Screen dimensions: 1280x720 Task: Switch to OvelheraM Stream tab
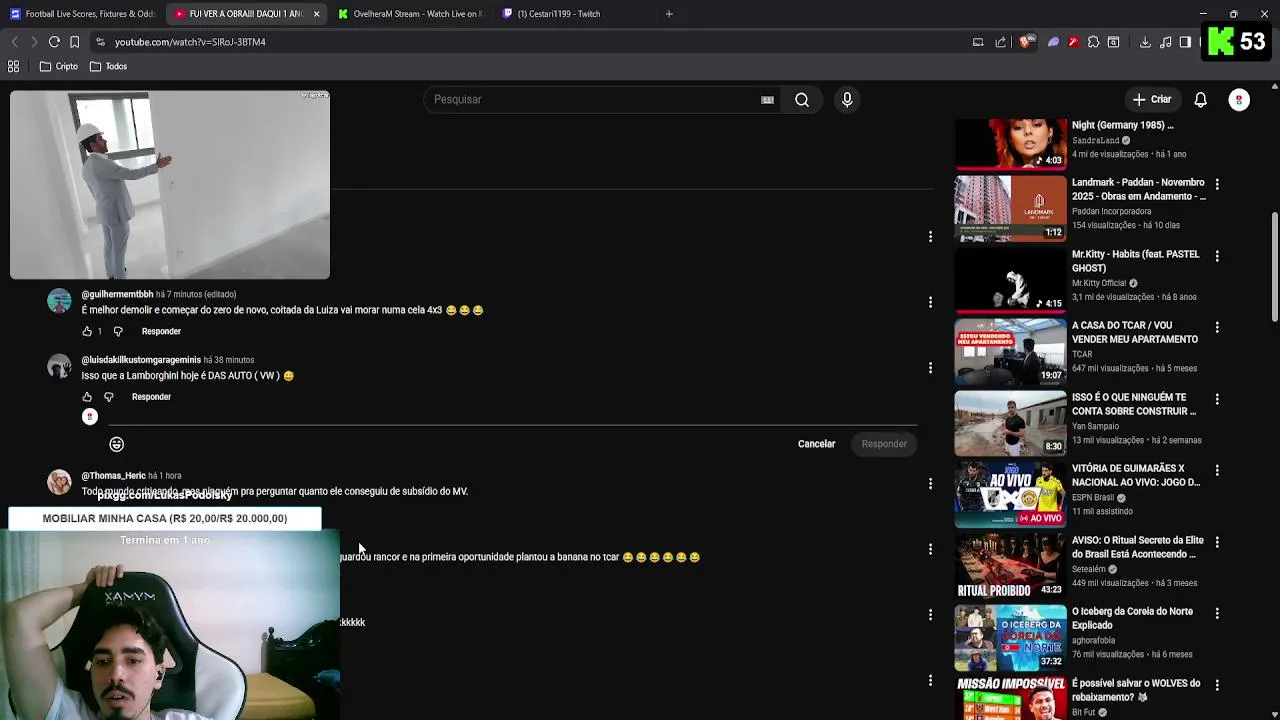410,14
